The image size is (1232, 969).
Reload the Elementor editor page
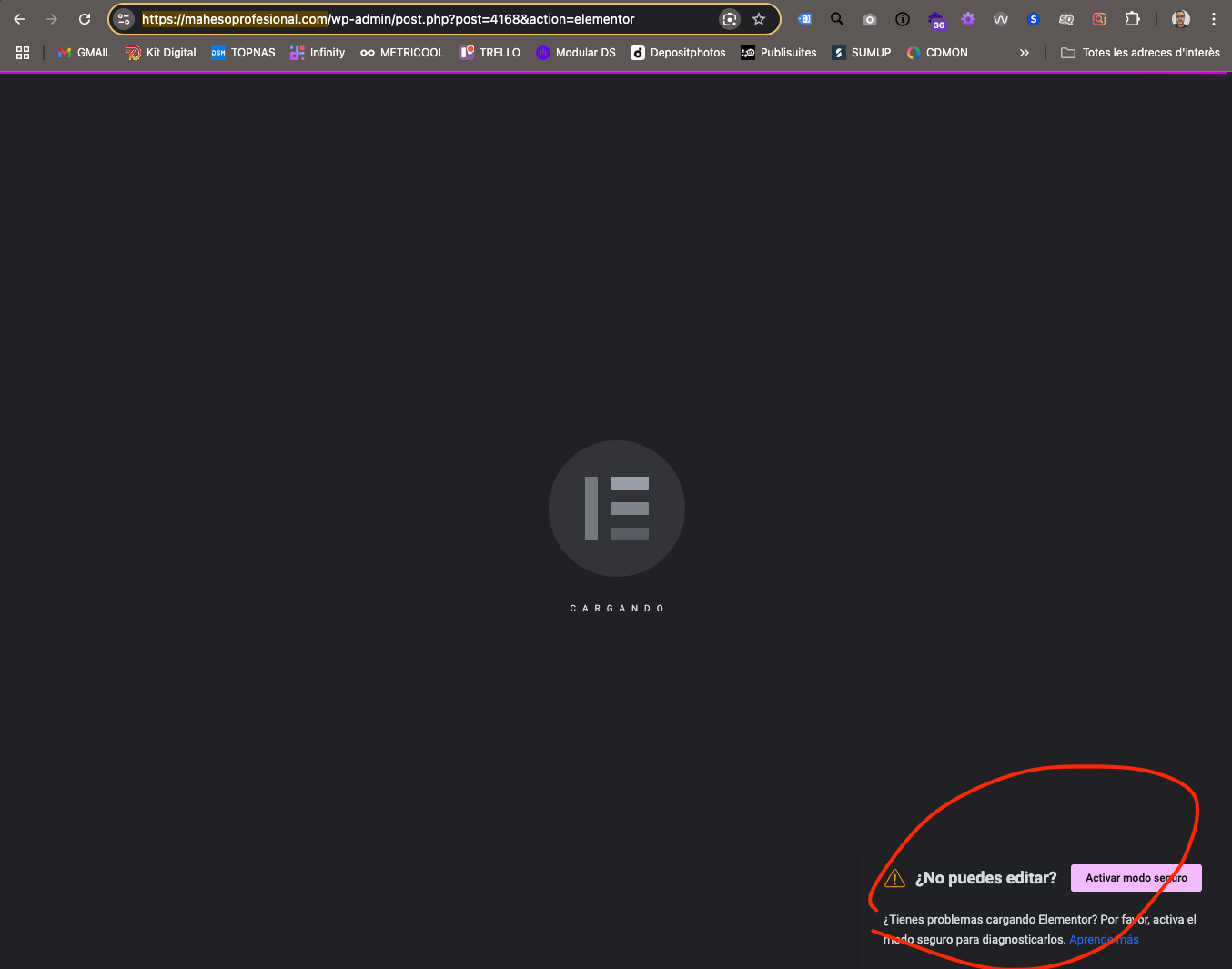point(85,19)
